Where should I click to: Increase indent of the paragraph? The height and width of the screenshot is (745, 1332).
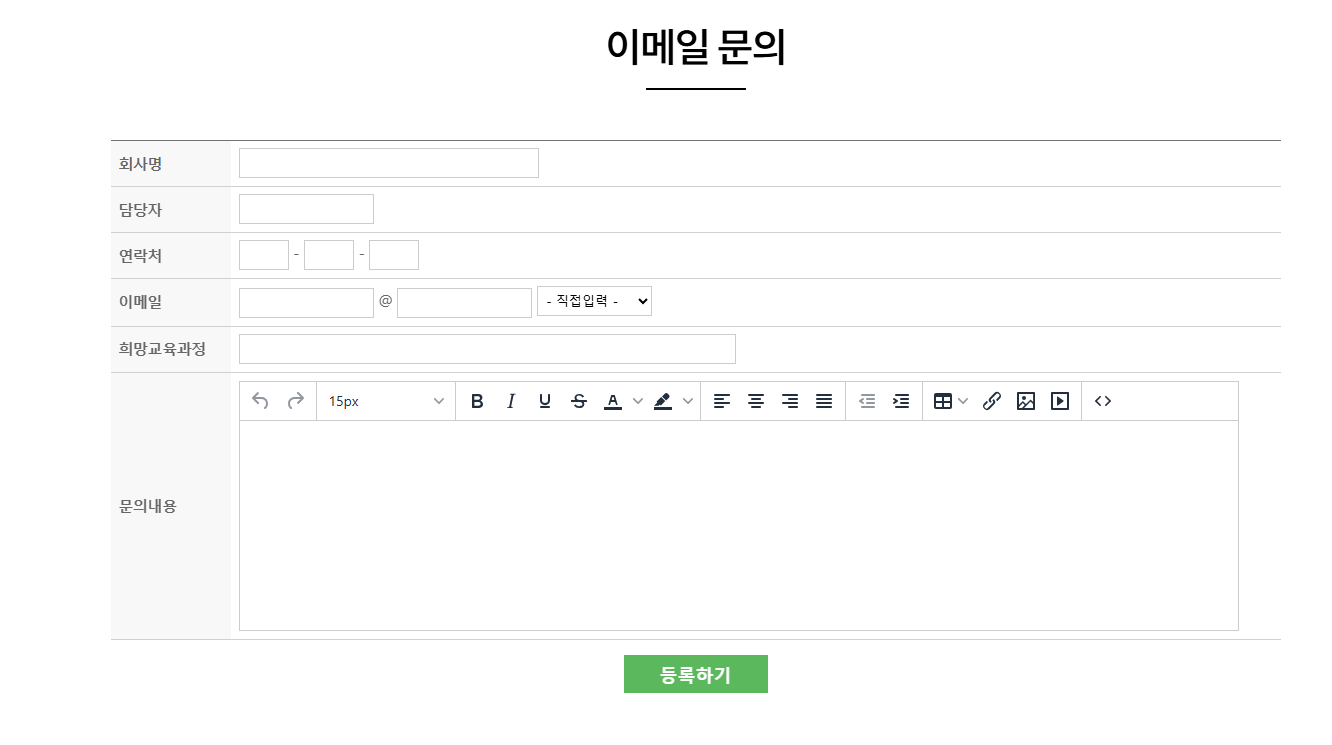[901, 401]
